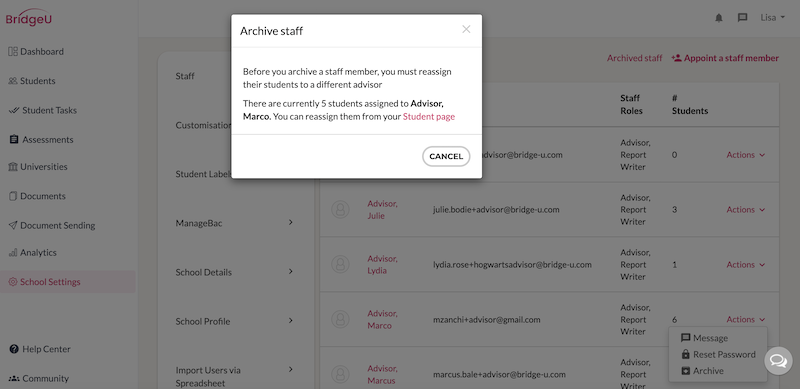Open Advisor, Marcus profile link
Screen dimensions: 800x389
pos(382,374)
